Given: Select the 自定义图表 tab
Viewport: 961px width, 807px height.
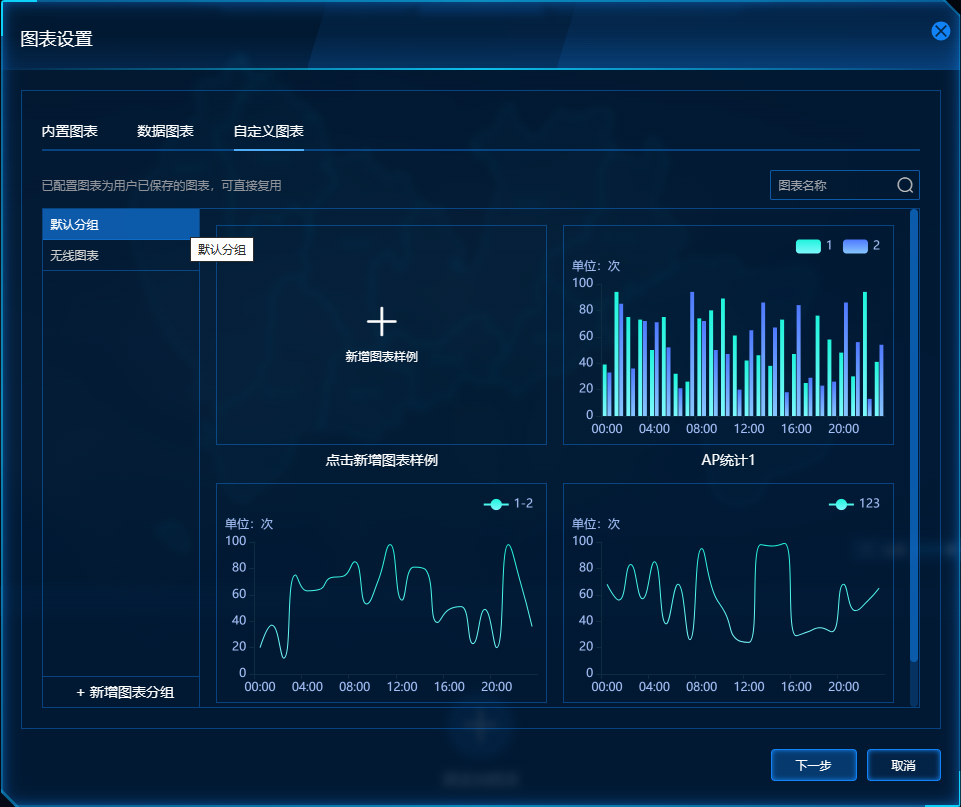Looking at the screenshot, I should [268, 131].
